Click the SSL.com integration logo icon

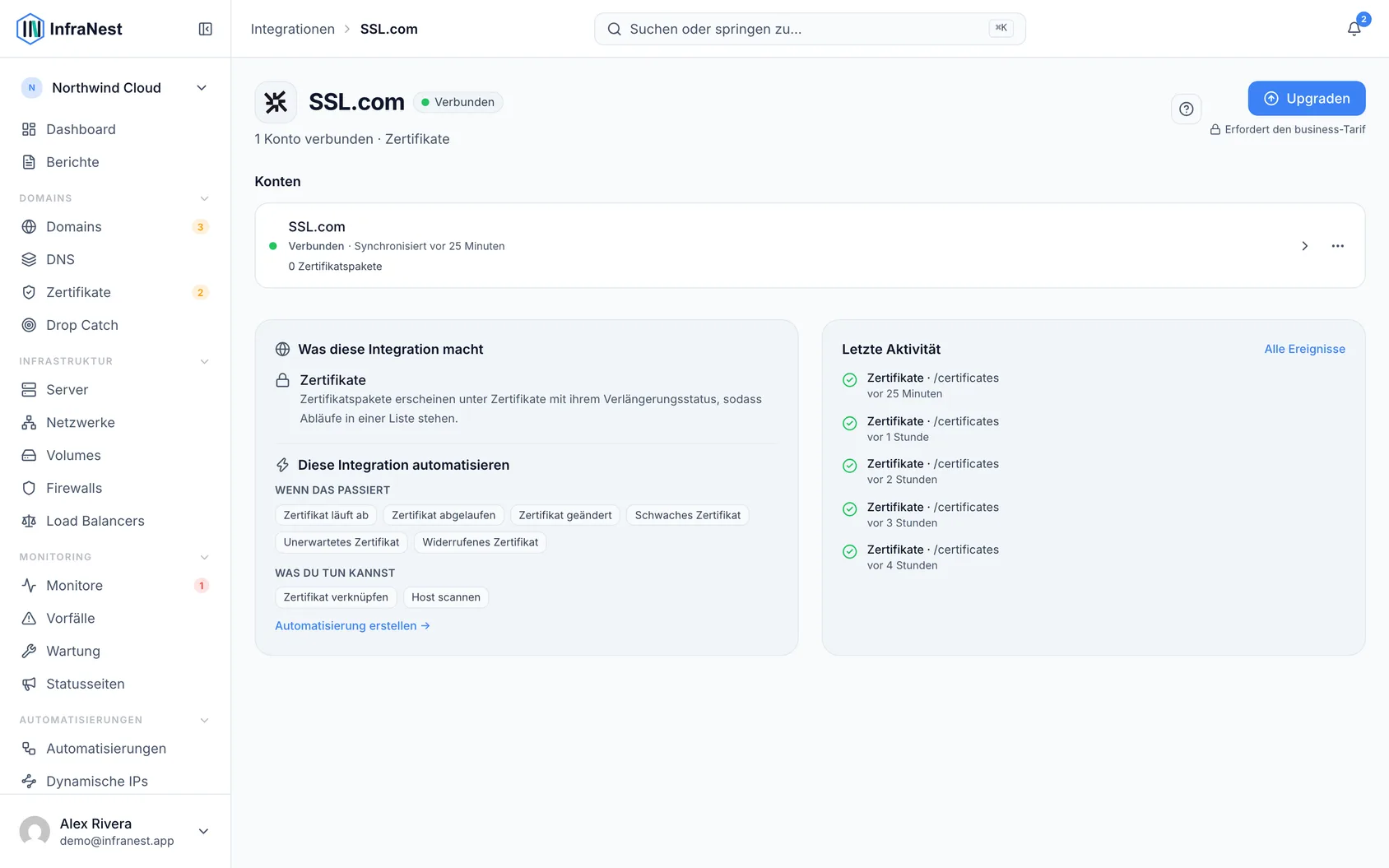(x=276, y=102)
